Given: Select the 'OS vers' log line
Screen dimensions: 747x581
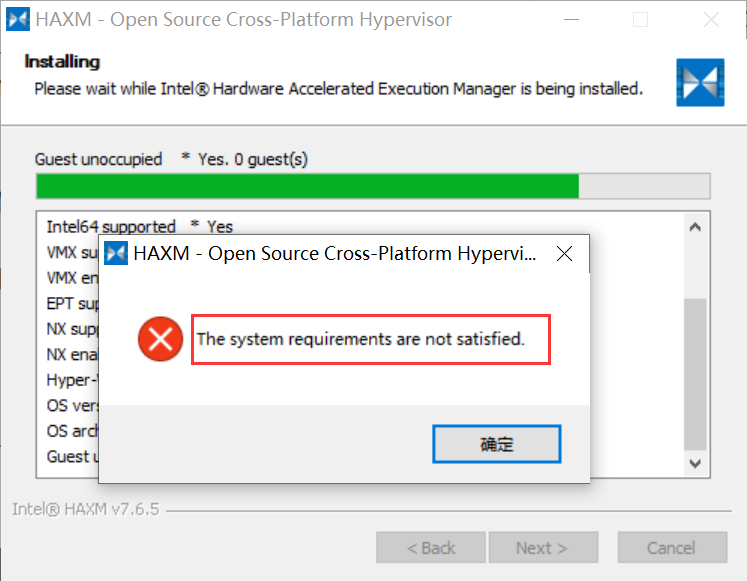Looking at the screenshot, I should pyautogui.click(x=72, y=406).
